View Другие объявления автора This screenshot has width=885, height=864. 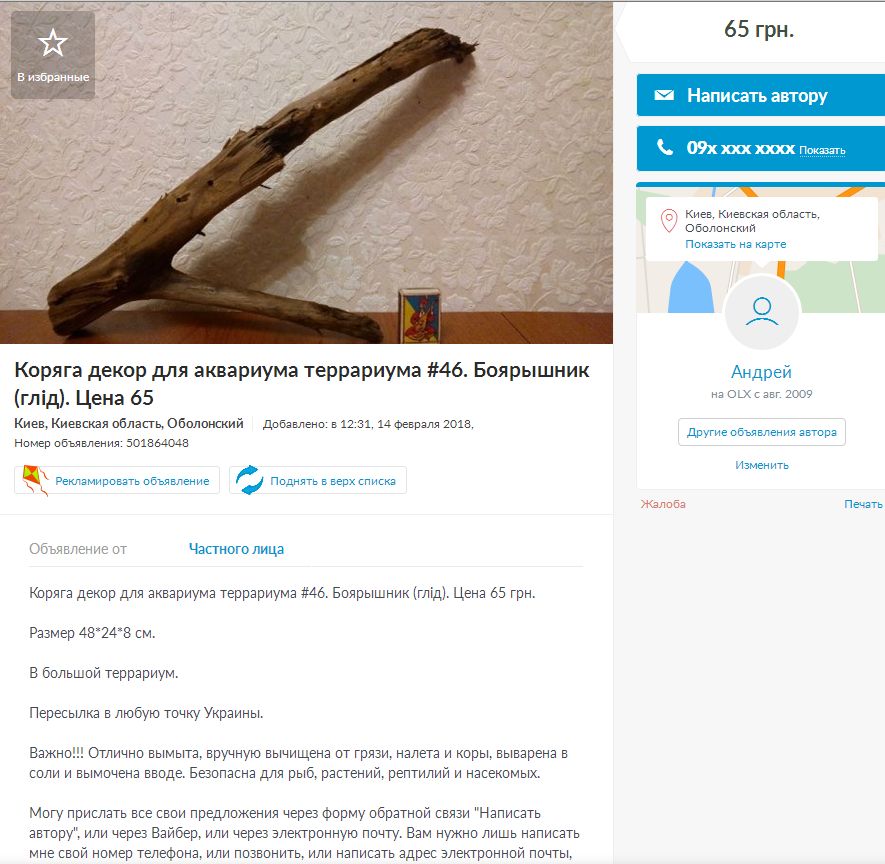click(761, 432)
